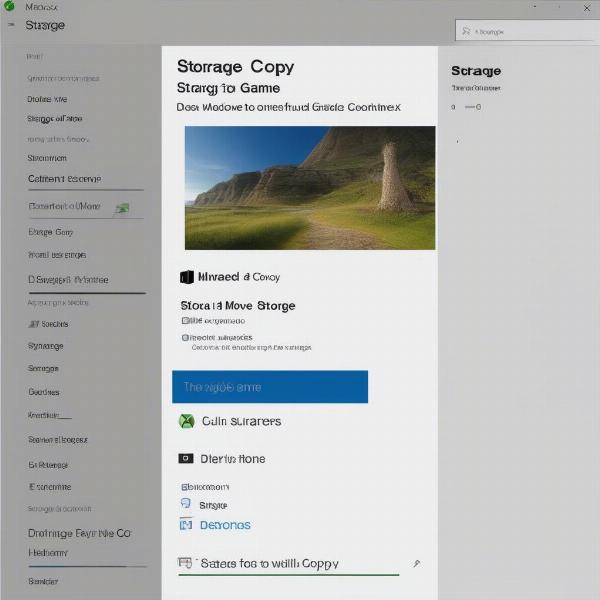The image size is (600, 600).
Task: Click the green Xbox icon beside Culn sLirarers
Action: pos(186,421)
